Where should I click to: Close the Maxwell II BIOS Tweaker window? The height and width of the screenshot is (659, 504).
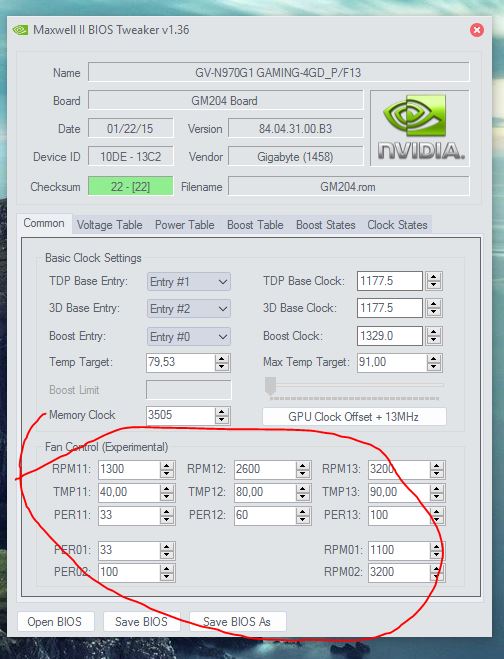[477, 30]
